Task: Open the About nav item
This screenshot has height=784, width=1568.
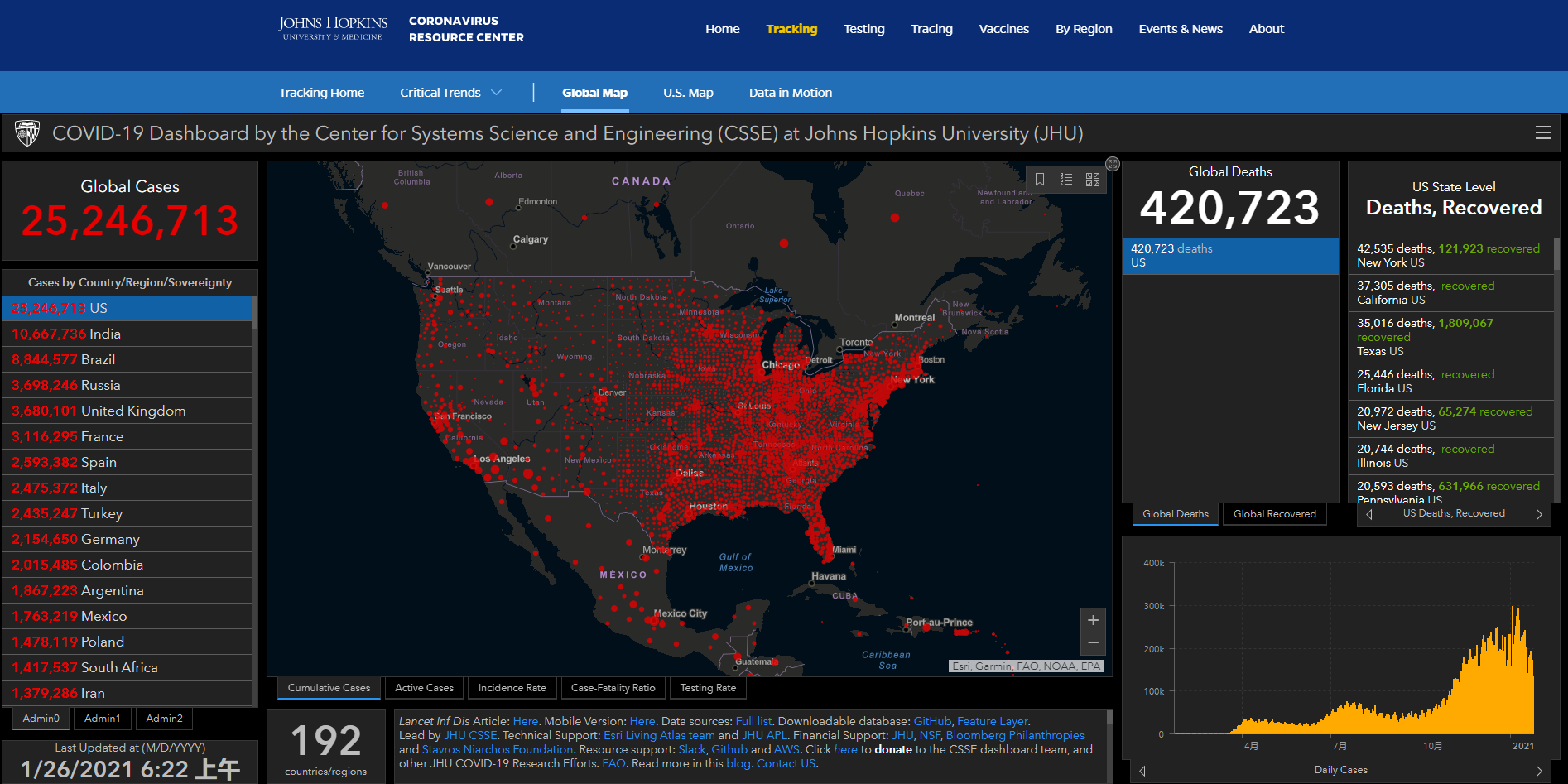Action: pyautogui.click(x=1267, y=29)
